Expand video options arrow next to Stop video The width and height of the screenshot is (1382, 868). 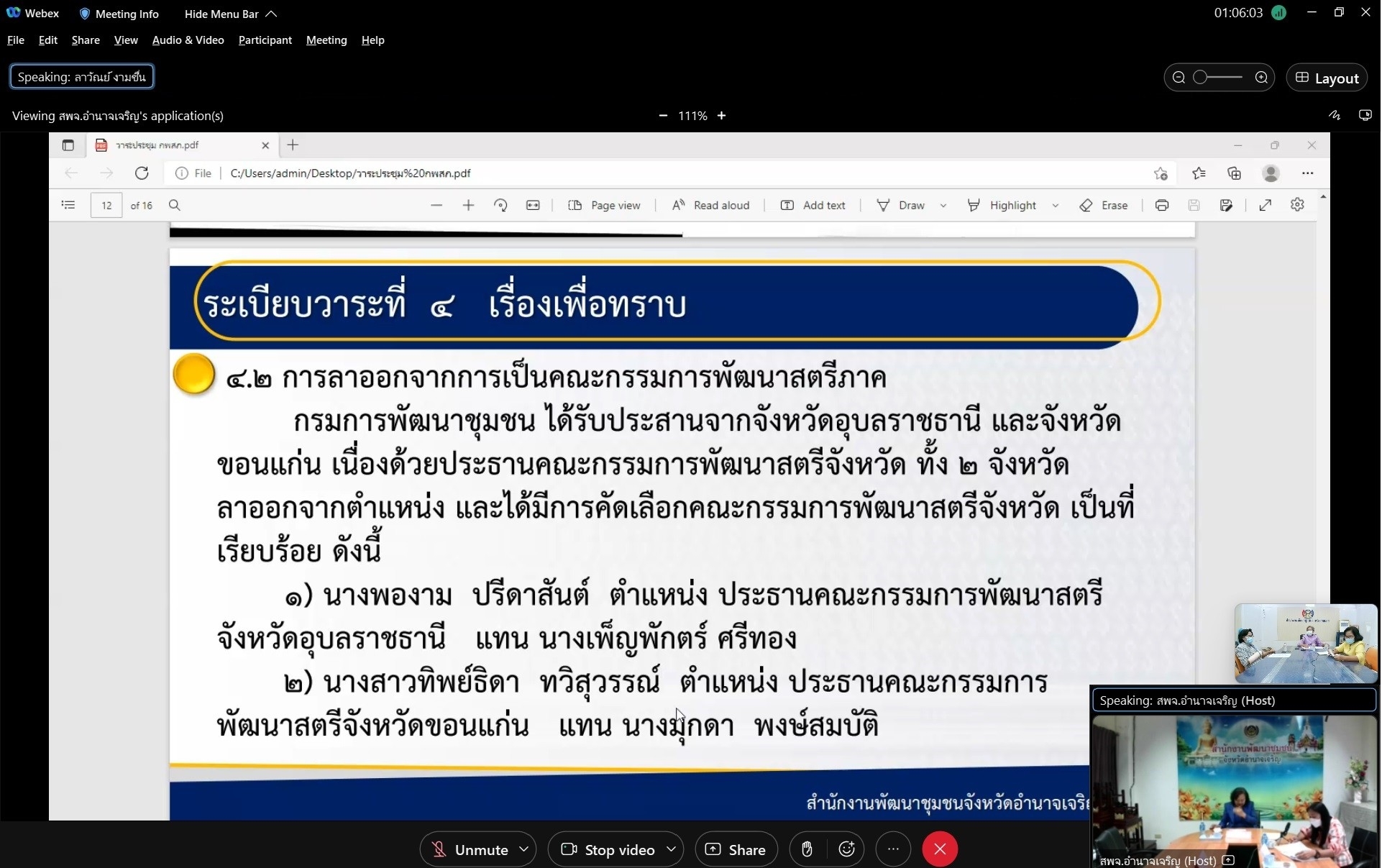point(672,849)
